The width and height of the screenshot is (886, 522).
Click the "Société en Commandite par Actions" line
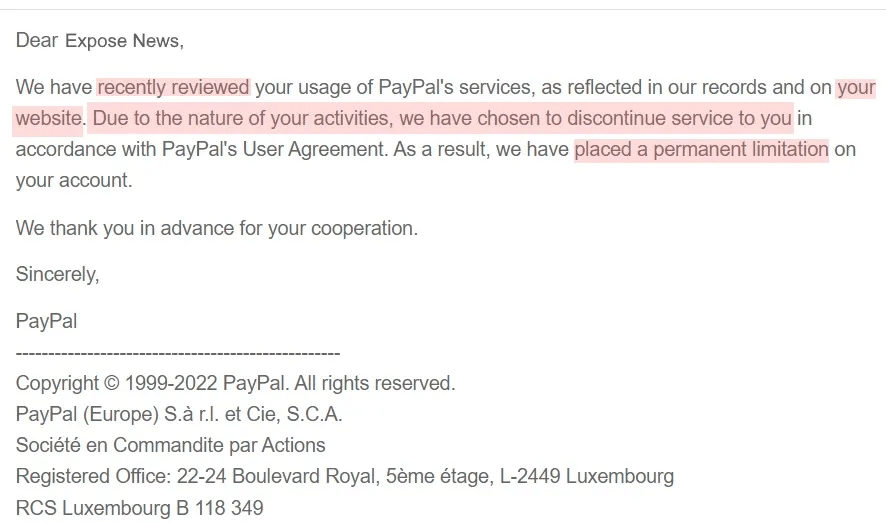(x=171, y=446)
